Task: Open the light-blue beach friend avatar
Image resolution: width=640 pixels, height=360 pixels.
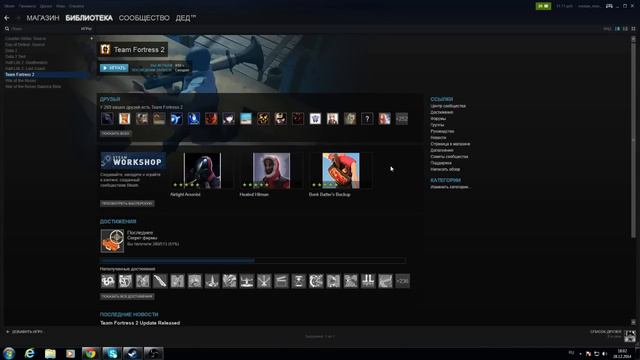Action: coord(246,119)
